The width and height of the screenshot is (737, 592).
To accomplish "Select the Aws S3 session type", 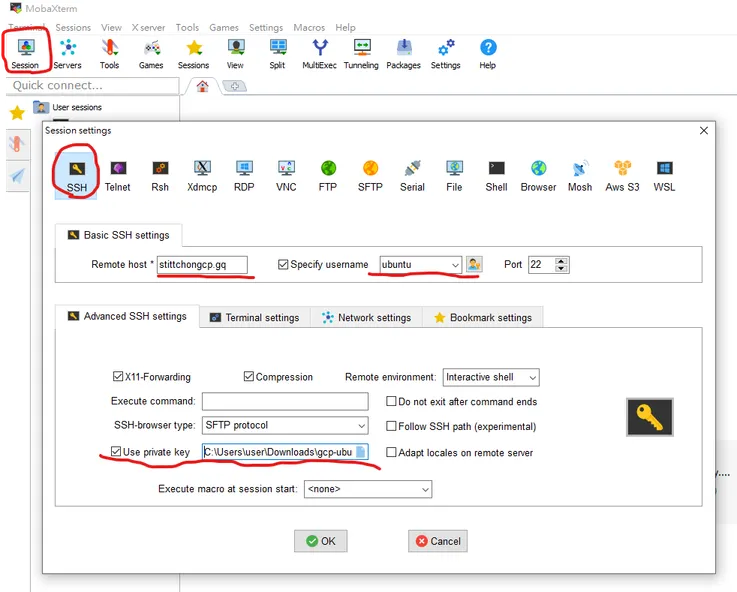I will [622, 176].
